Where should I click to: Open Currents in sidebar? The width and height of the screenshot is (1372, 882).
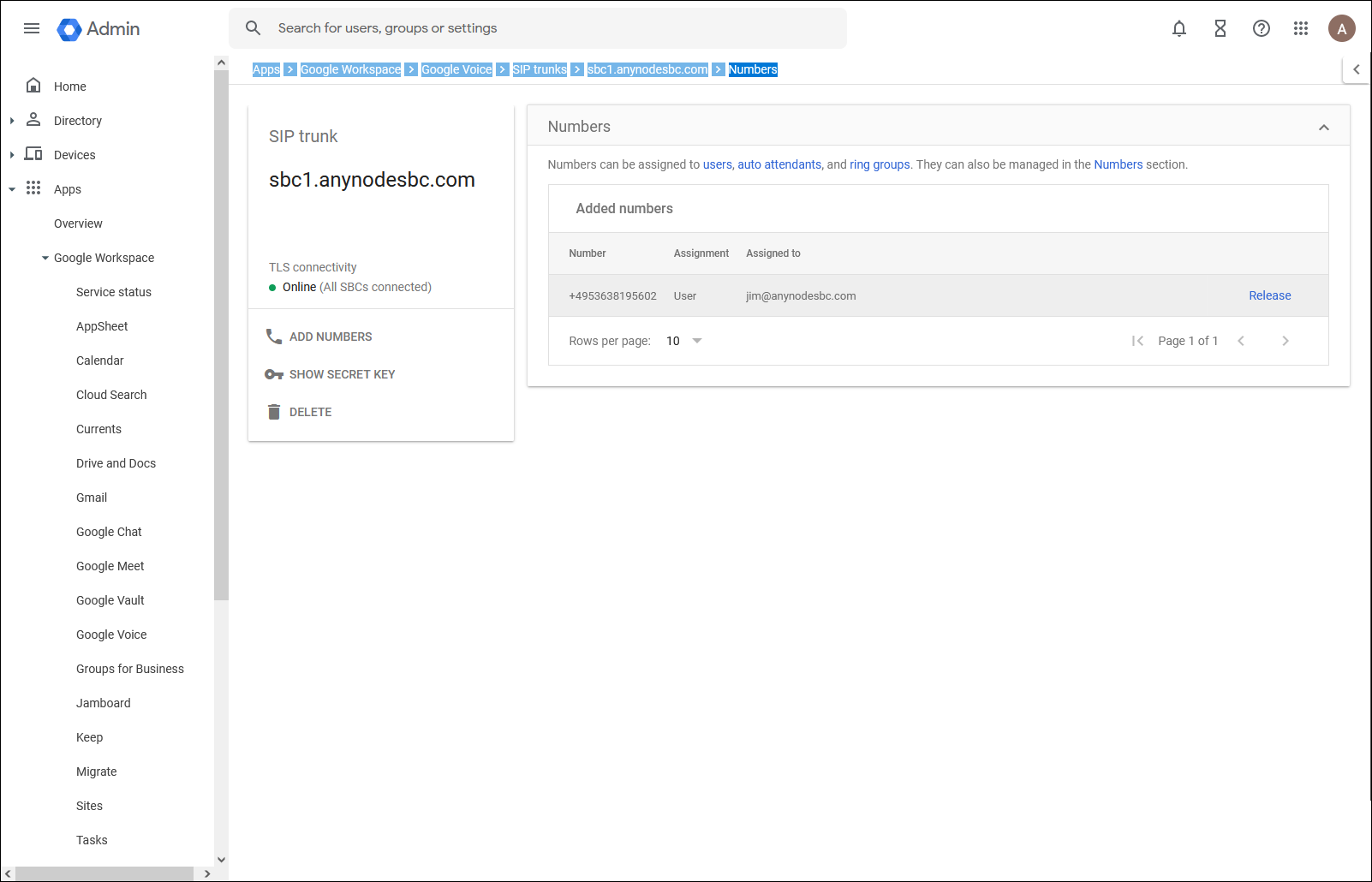pos(98,429)
